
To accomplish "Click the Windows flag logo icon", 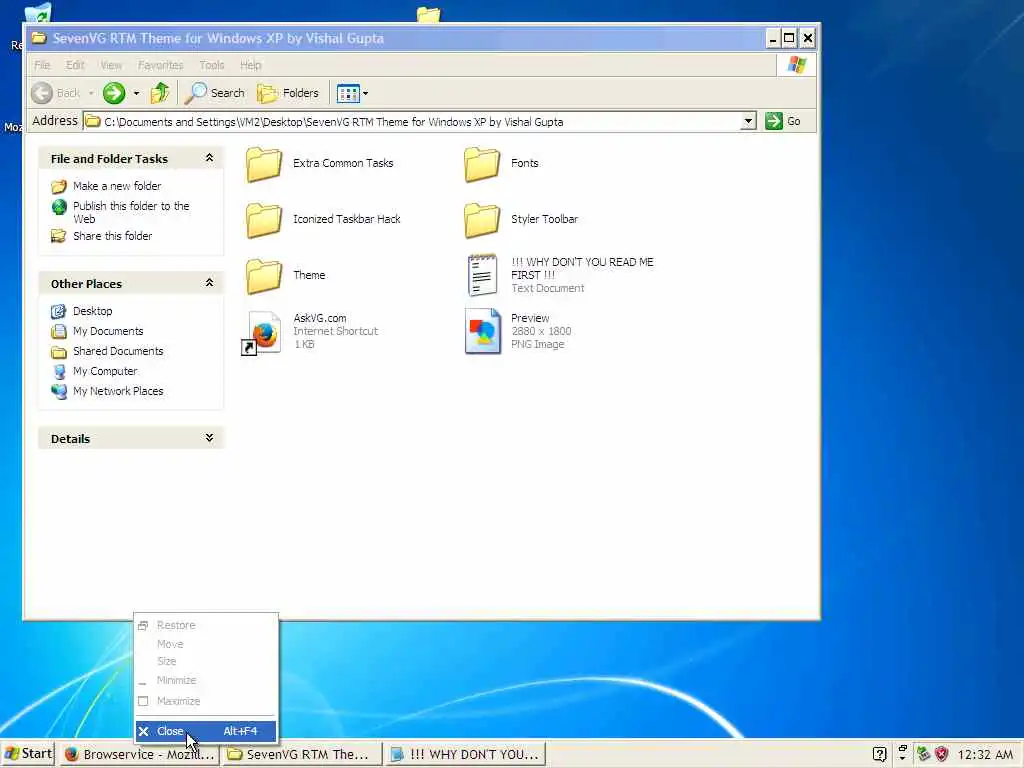I will click(x=797, y=65).
